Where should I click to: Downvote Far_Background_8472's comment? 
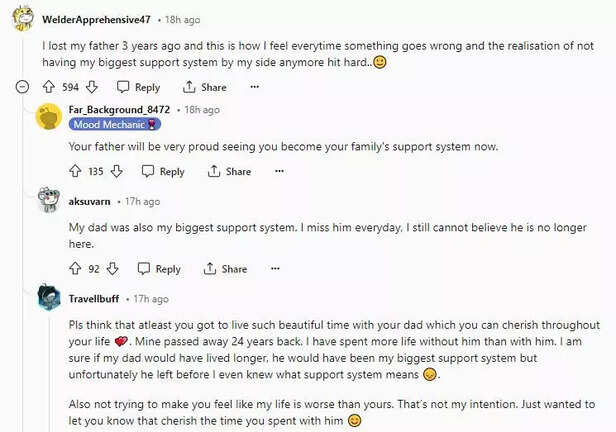pos(115,171)
